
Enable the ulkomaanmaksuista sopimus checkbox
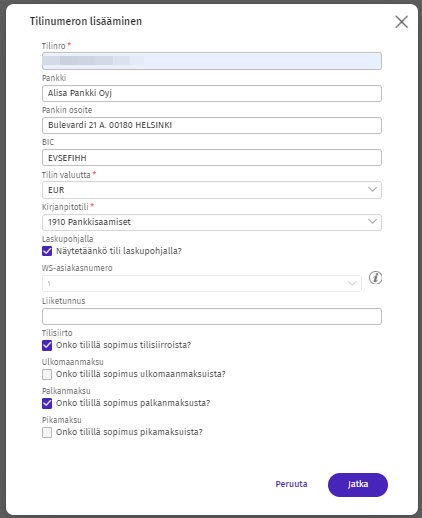click(47, 374)
